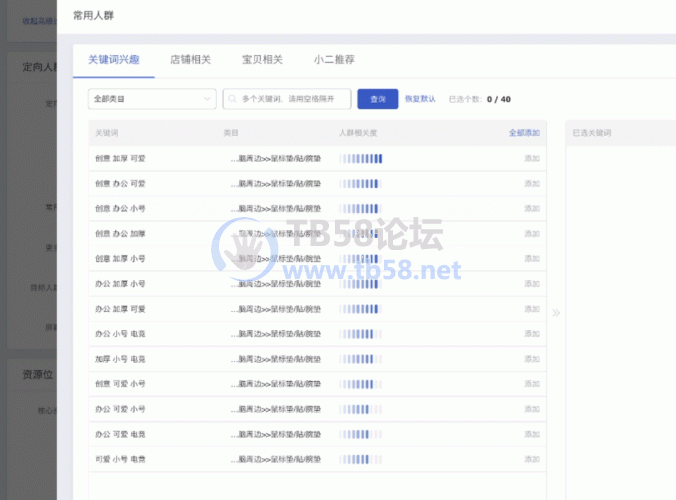Focus the multi-keyword search input field
The width and height of the screenshot is (676, 500).
[292, 99]
